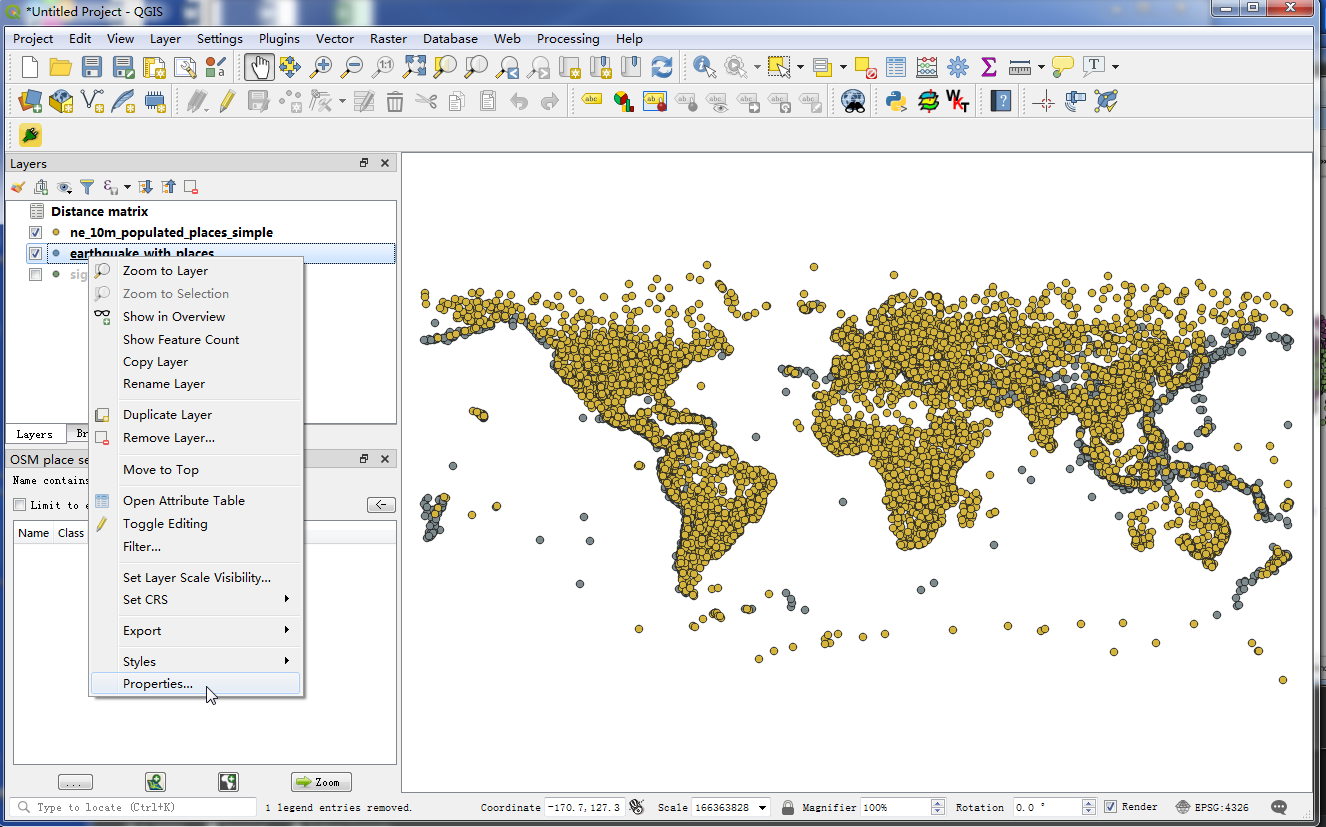The height and width of the screenshot is (827, 1326).
Task: Click the green plugin icon in third toolbar row
Action: click(30, 135)
